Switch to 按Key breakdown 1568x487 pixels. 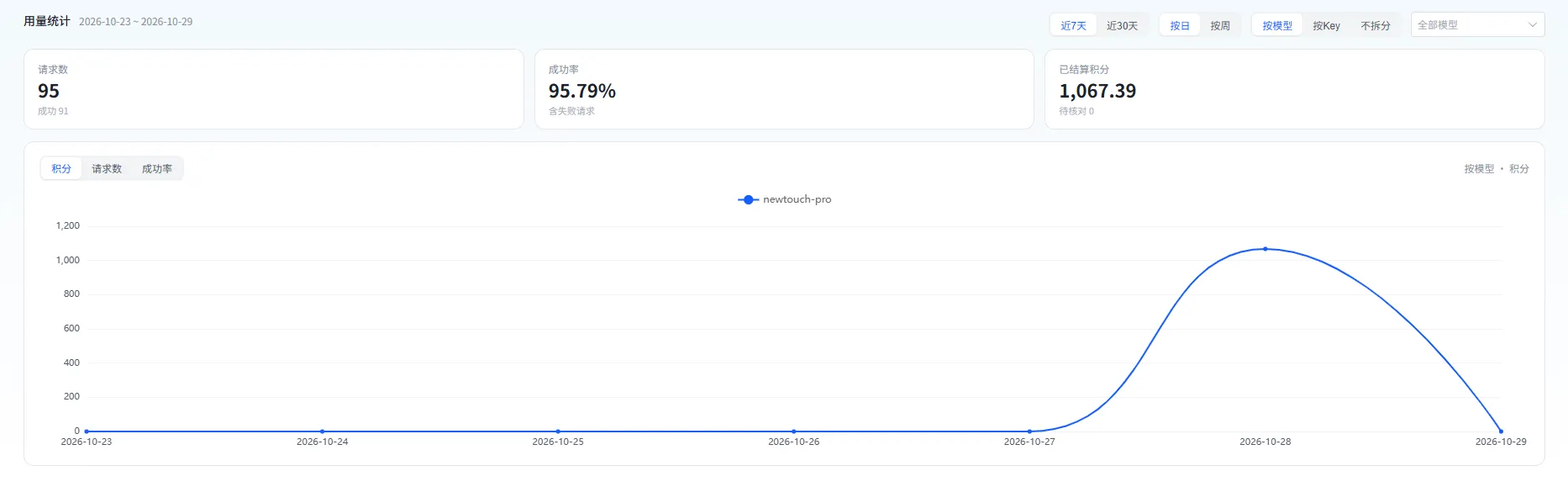point(1327,26)
